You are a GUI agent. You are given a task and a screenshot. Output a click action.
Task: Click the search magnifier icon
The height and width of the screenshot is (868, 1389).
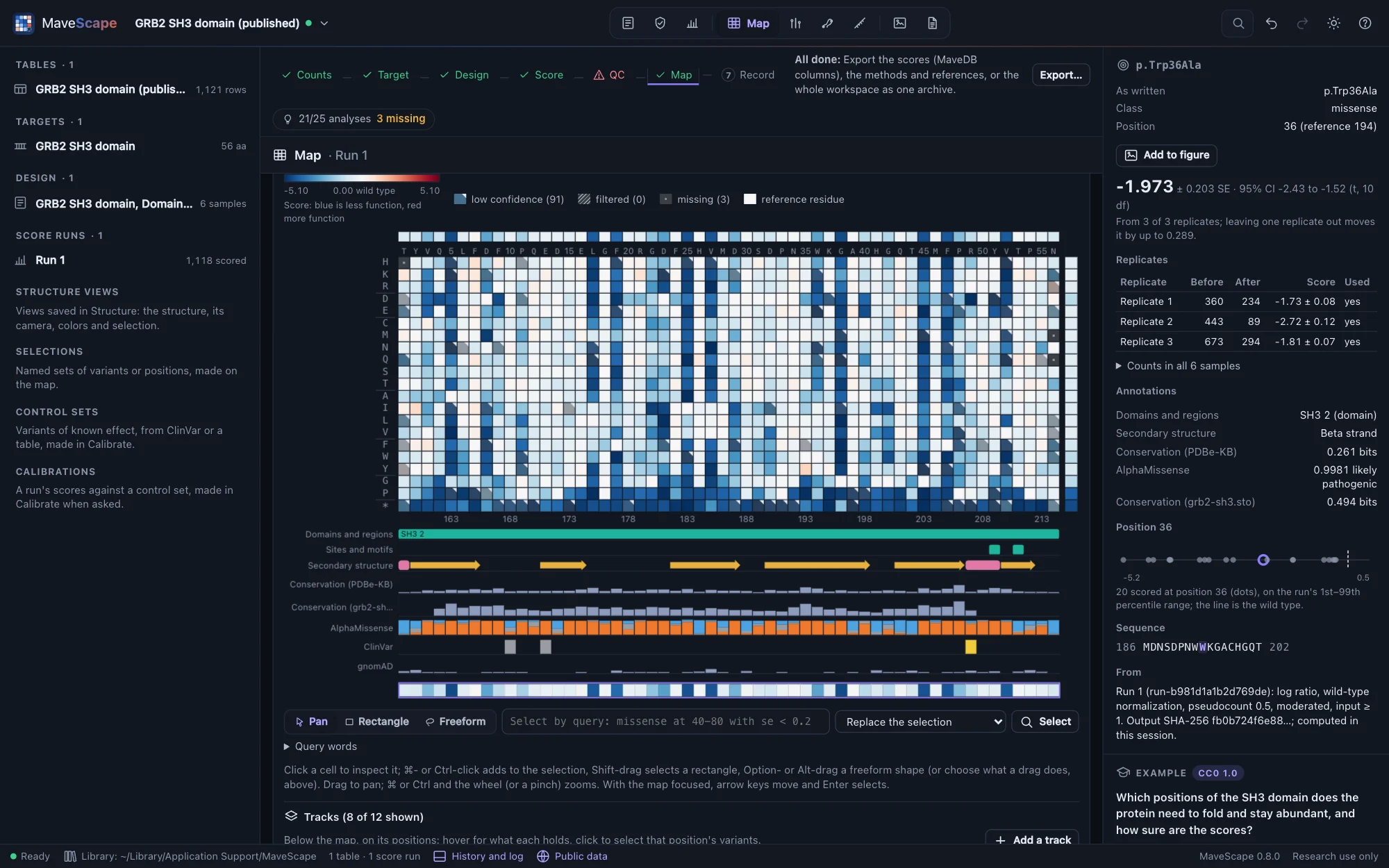pyautogui.click(x=1238, y=23)
